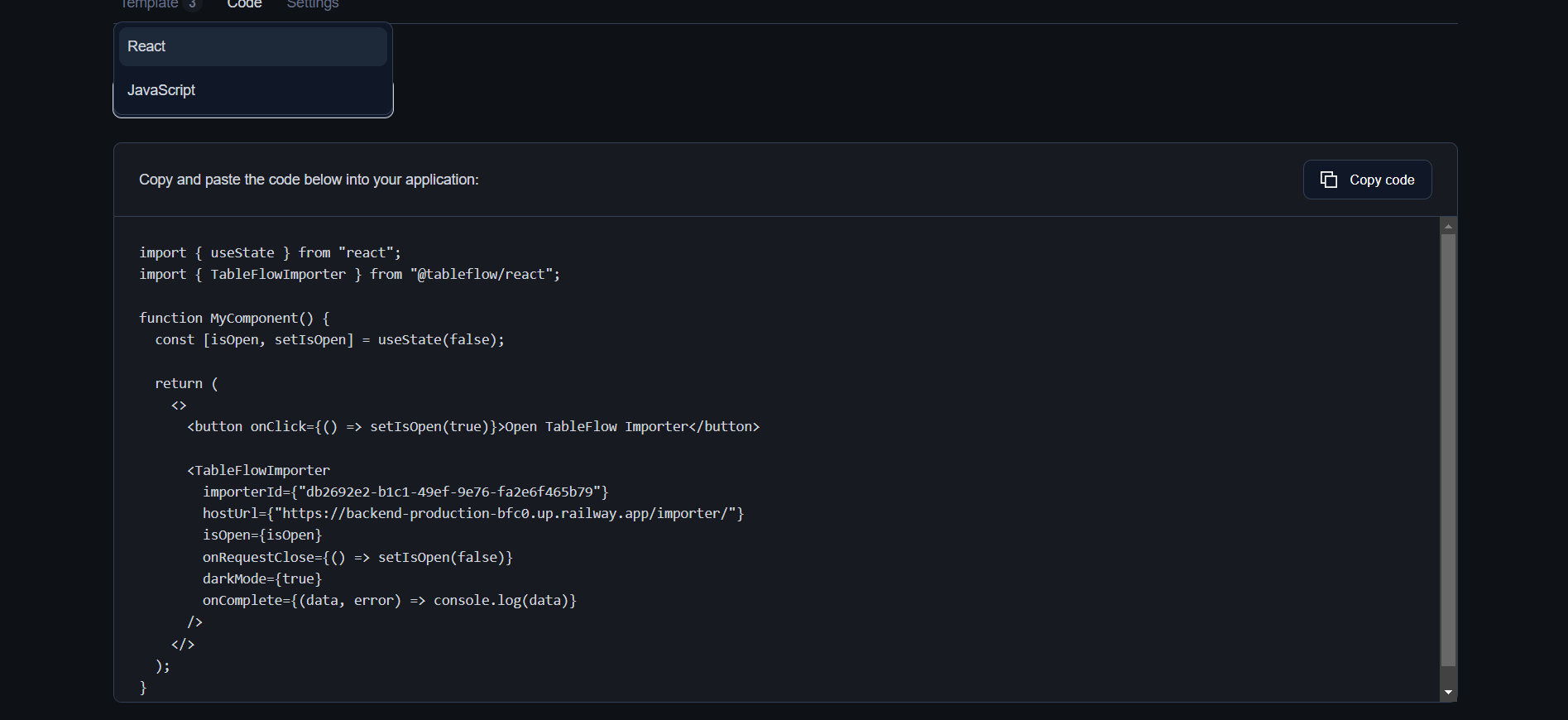
Task: Click the hostUrl line in code
Action: point(473,513)
